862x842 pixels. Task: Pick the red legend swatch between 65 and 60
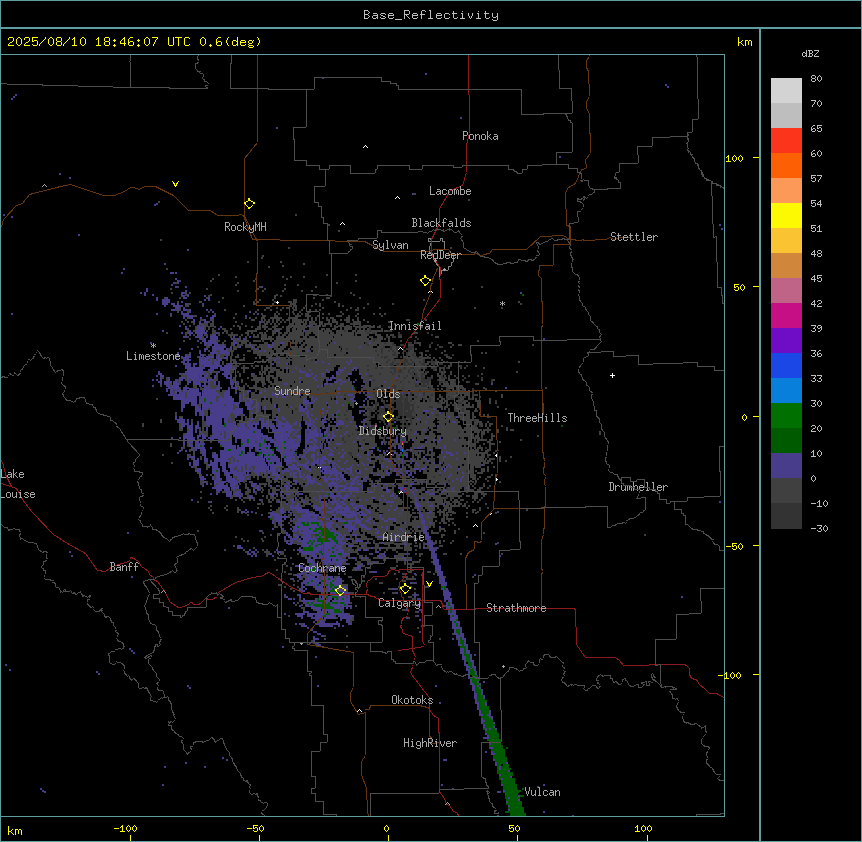pyautogui.click(x=786, y=140)
